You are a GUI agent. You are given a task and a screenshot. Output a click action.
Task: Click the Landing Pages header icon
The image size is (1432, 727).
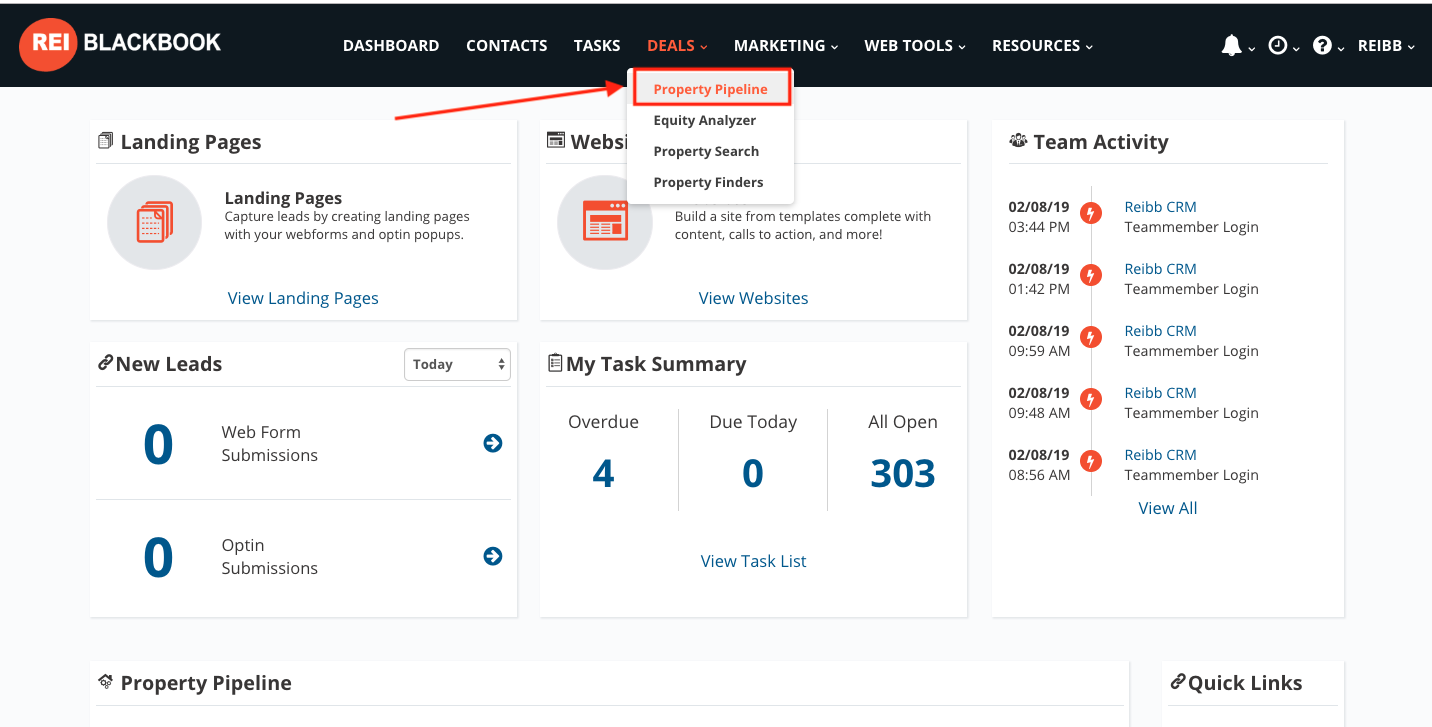(105, 141)
